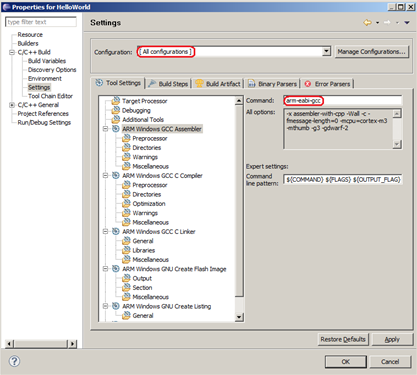Click the forward navigation arrow icon

point(387,23)
